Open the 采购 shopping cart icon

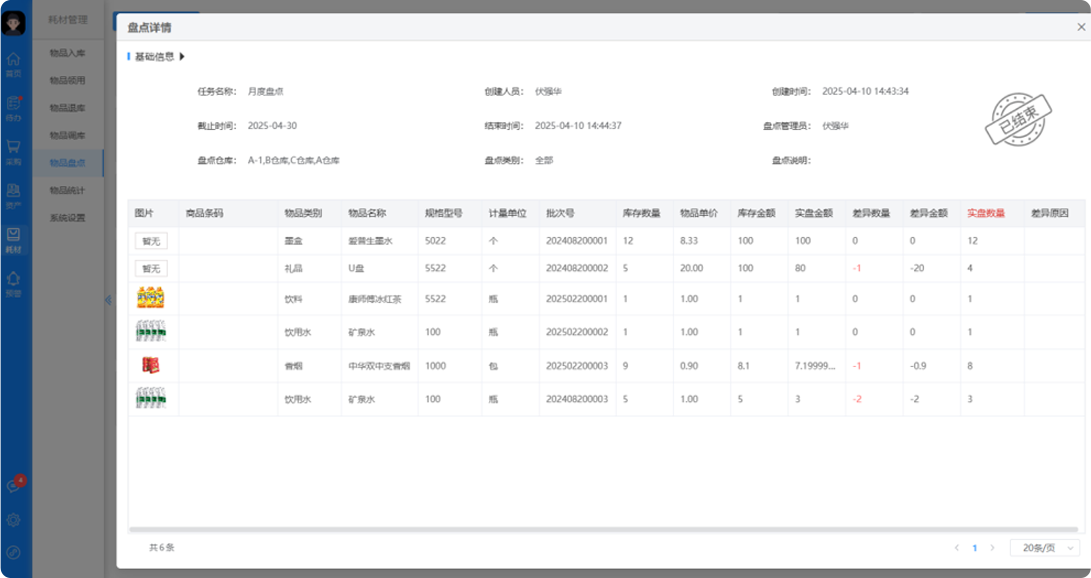[x=14, y=150]
